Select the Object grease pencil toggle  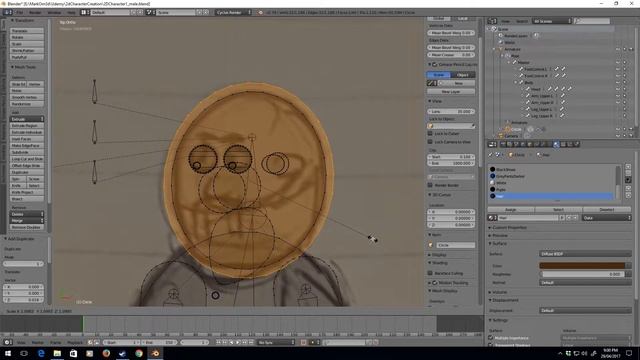point(463,75)
